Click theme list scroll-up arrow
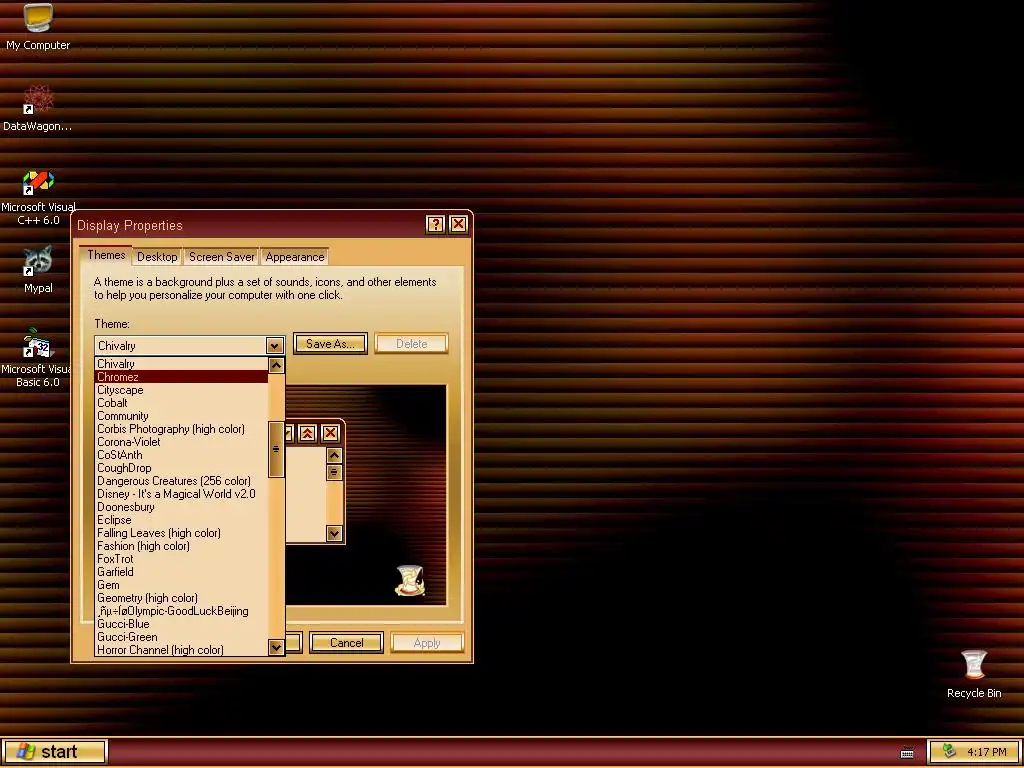The width and height of the screenshot is (1024, 768). click(x=276, y=366)
